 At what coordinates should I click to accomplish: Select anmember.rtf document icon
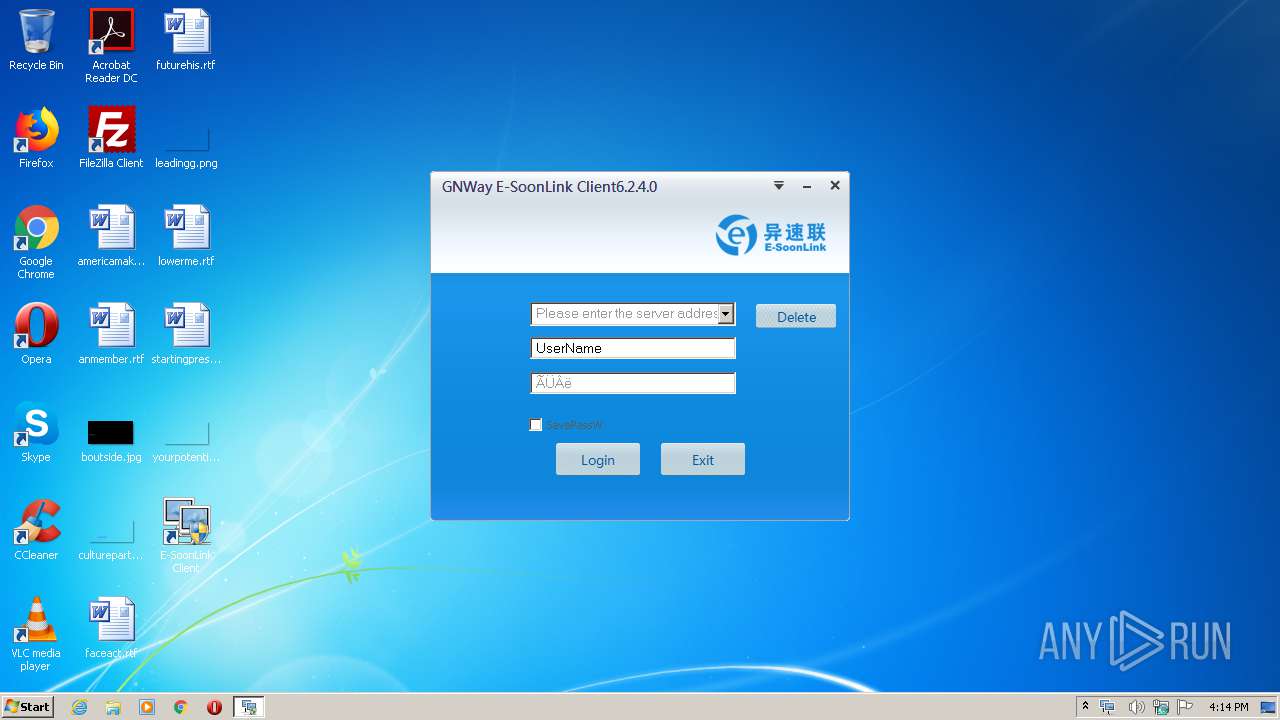(x=111, y=334)
